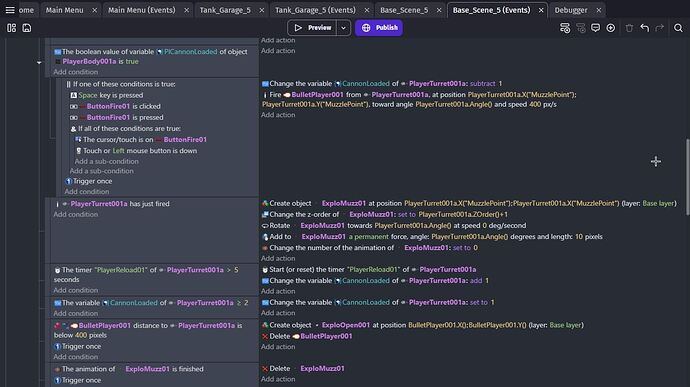690x387 pixels.
Task: Click the Preview button
Action: (312, 28)
